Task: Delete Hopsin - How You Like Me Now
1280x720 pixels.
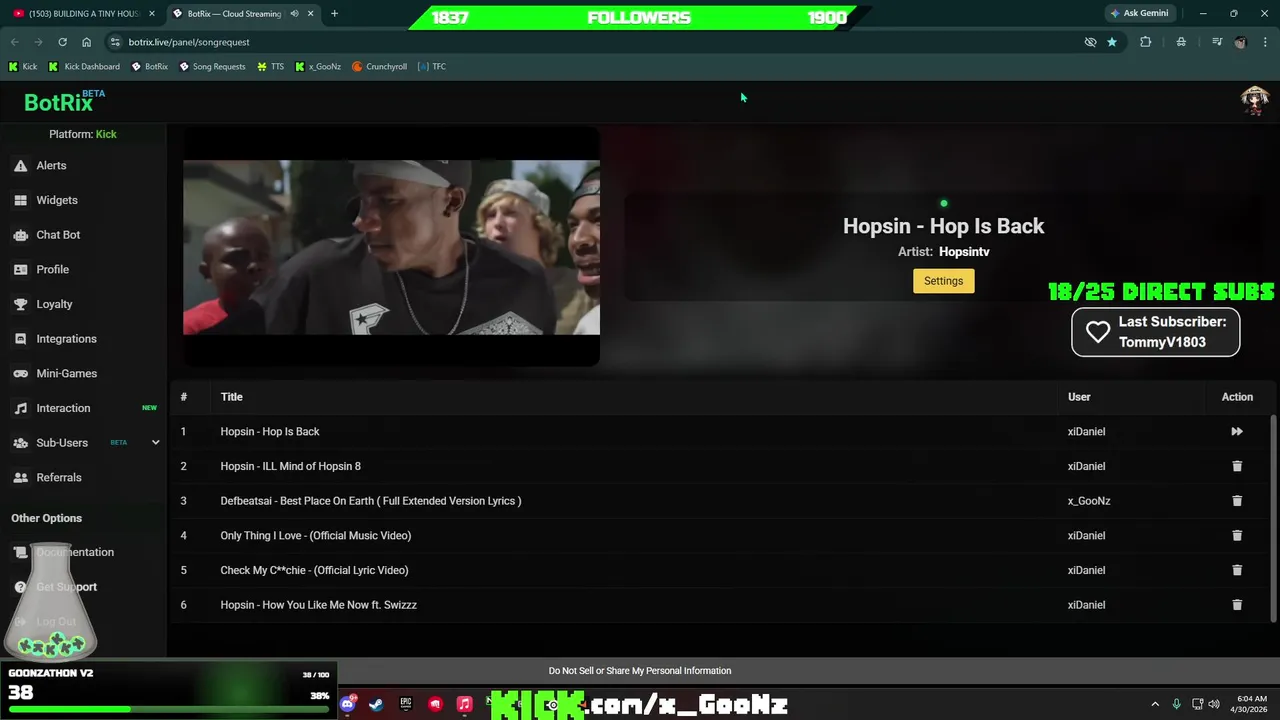Action: point(1237,605)
